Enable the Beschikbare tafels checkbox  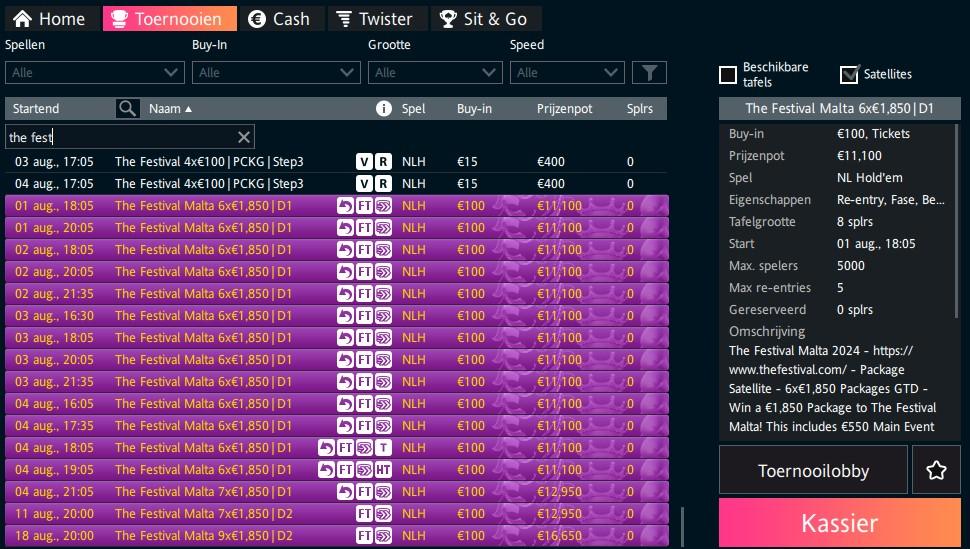pyautogui.click(x=728, y=74)
